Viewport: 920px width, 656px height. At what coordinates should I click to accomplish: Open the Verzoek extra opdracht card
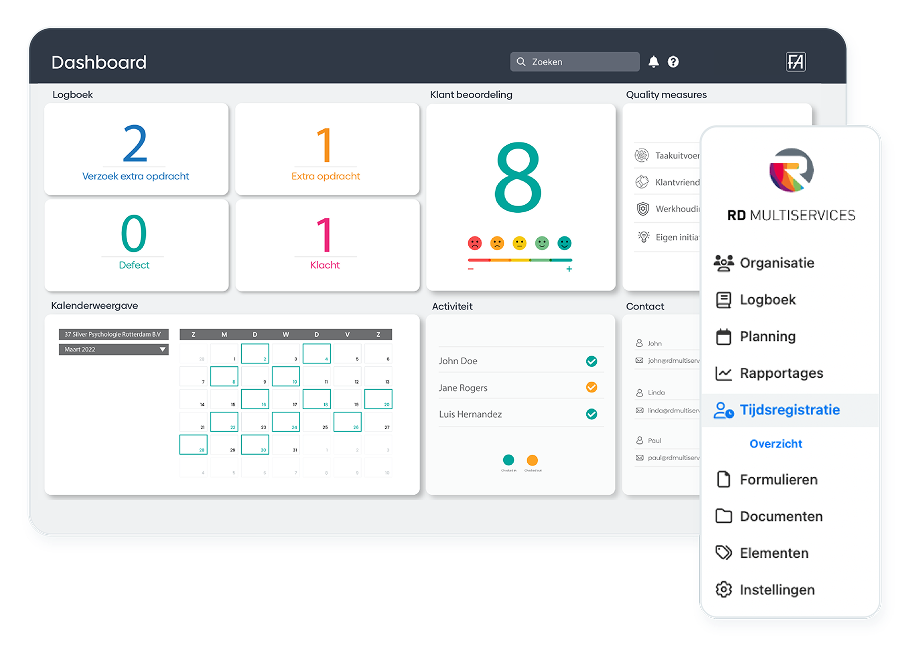click(x=136, y=149)
